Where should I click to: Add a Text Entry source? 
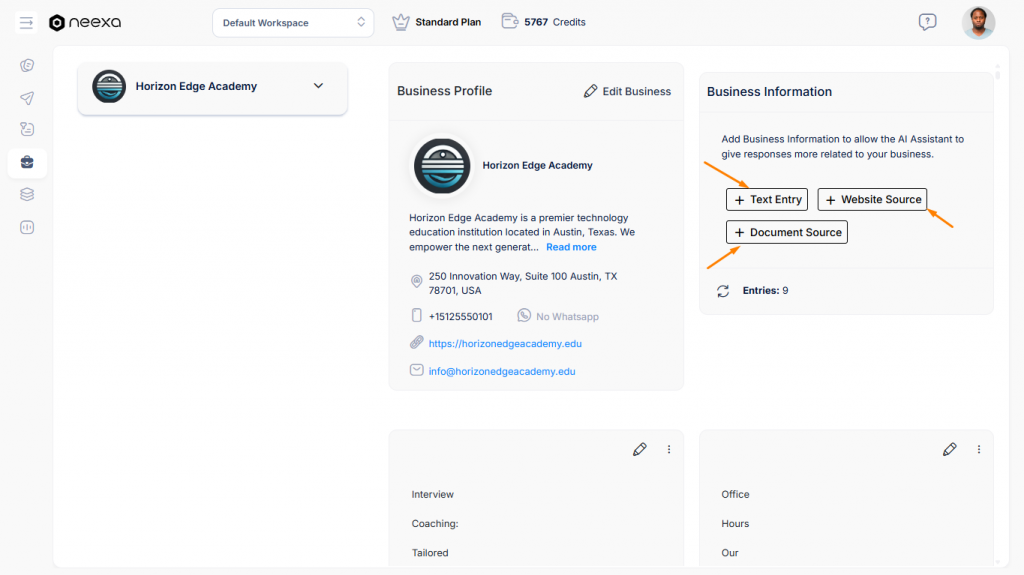(767, 199)
